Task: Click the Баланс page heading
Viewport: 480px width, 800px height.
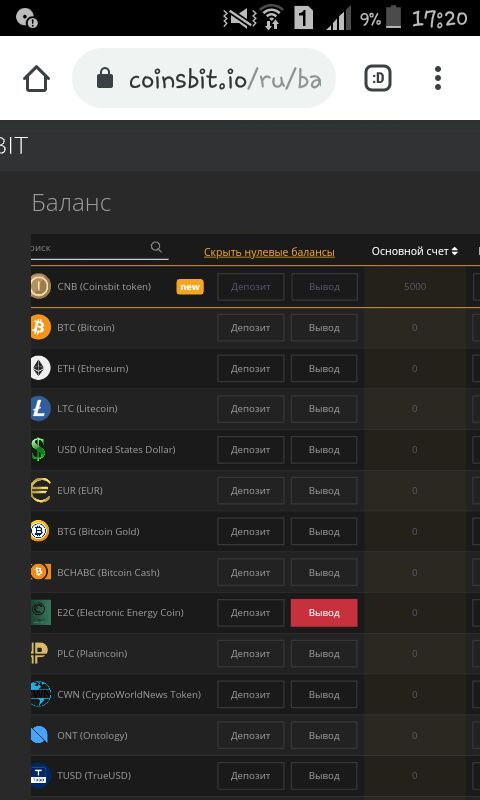Action: point(71,203)
